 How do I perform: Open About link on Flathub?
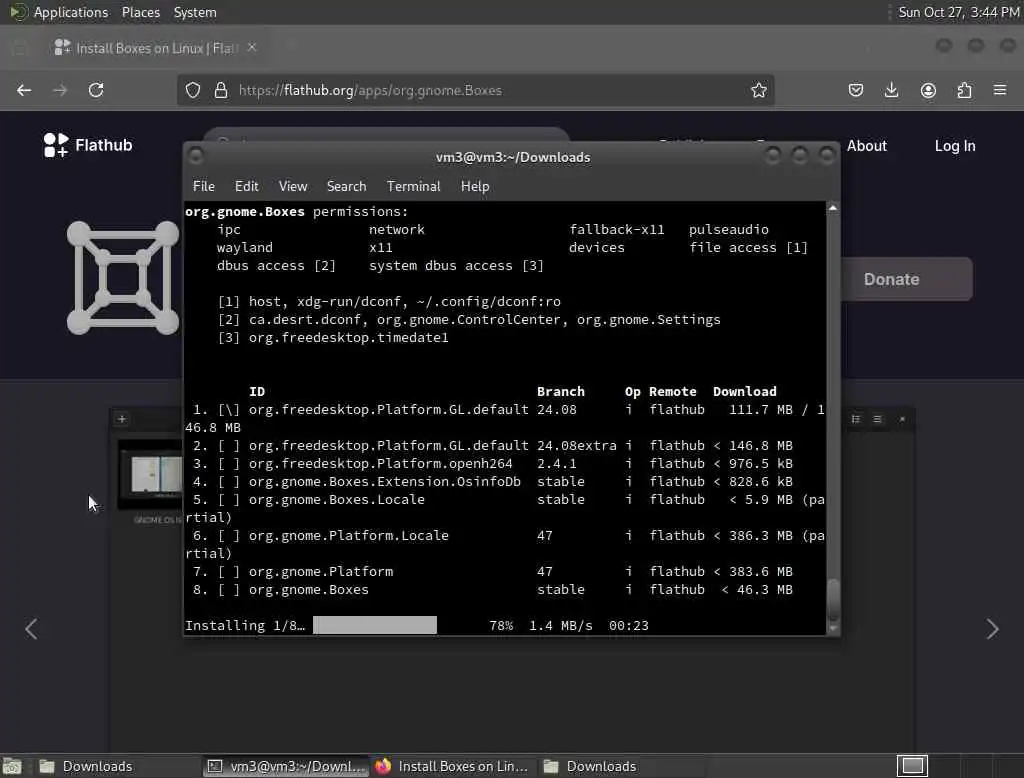(867, 146)
